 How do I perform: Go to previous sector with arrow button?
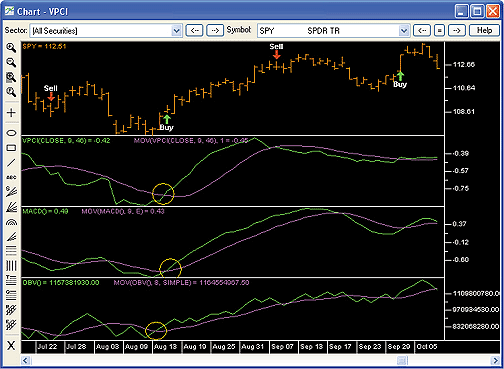tap(194, 31)
